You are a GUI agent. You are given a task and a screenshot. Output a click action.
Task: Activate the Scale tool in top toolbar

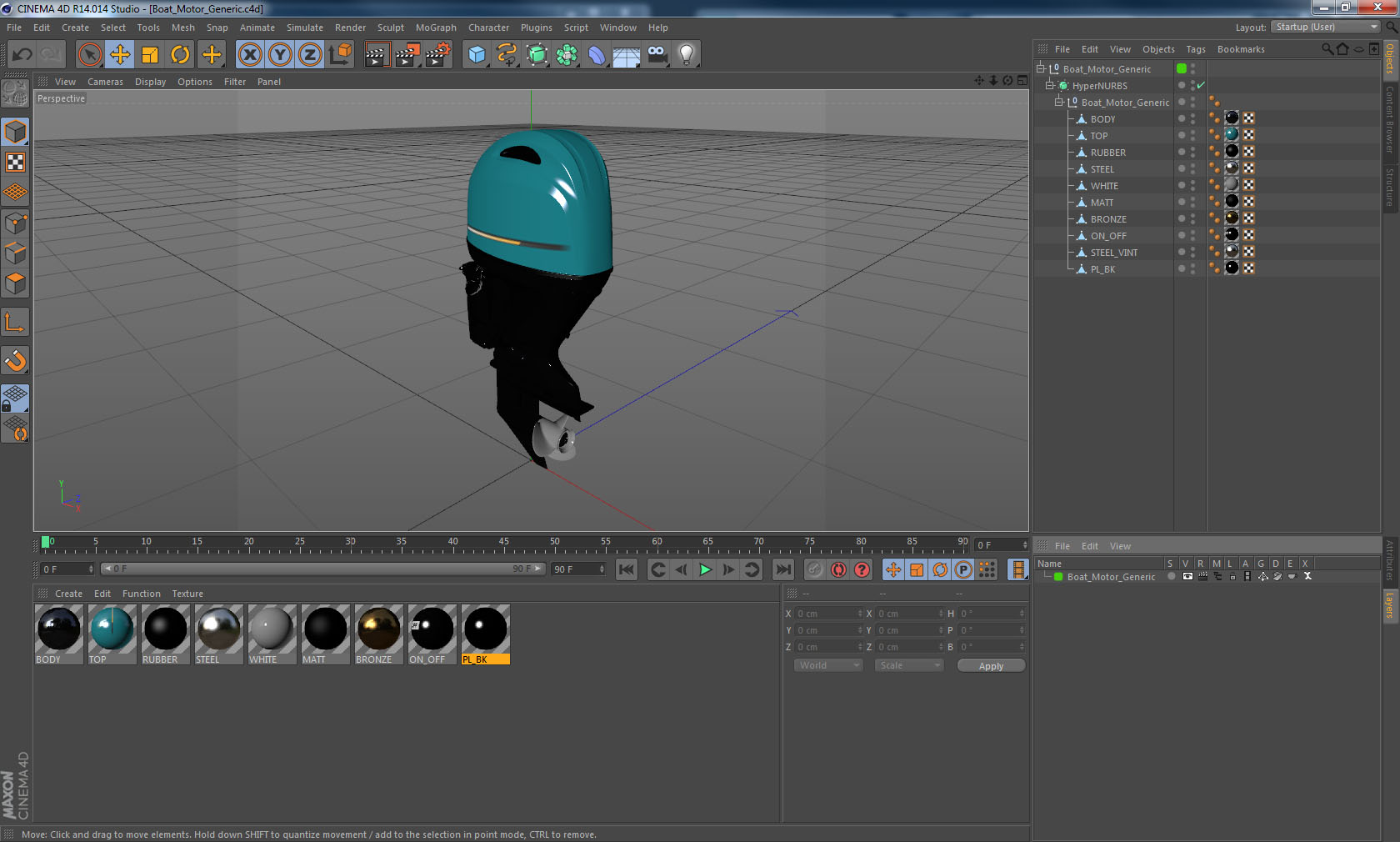pyautogui.click(x=150, y=55)
